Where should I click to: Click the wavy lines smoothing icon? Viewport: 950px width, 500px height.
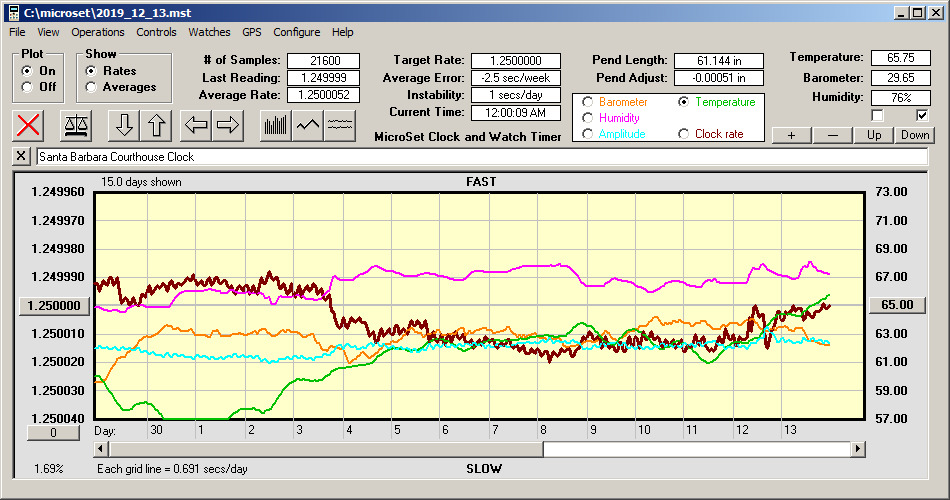(x=339, y=125)
